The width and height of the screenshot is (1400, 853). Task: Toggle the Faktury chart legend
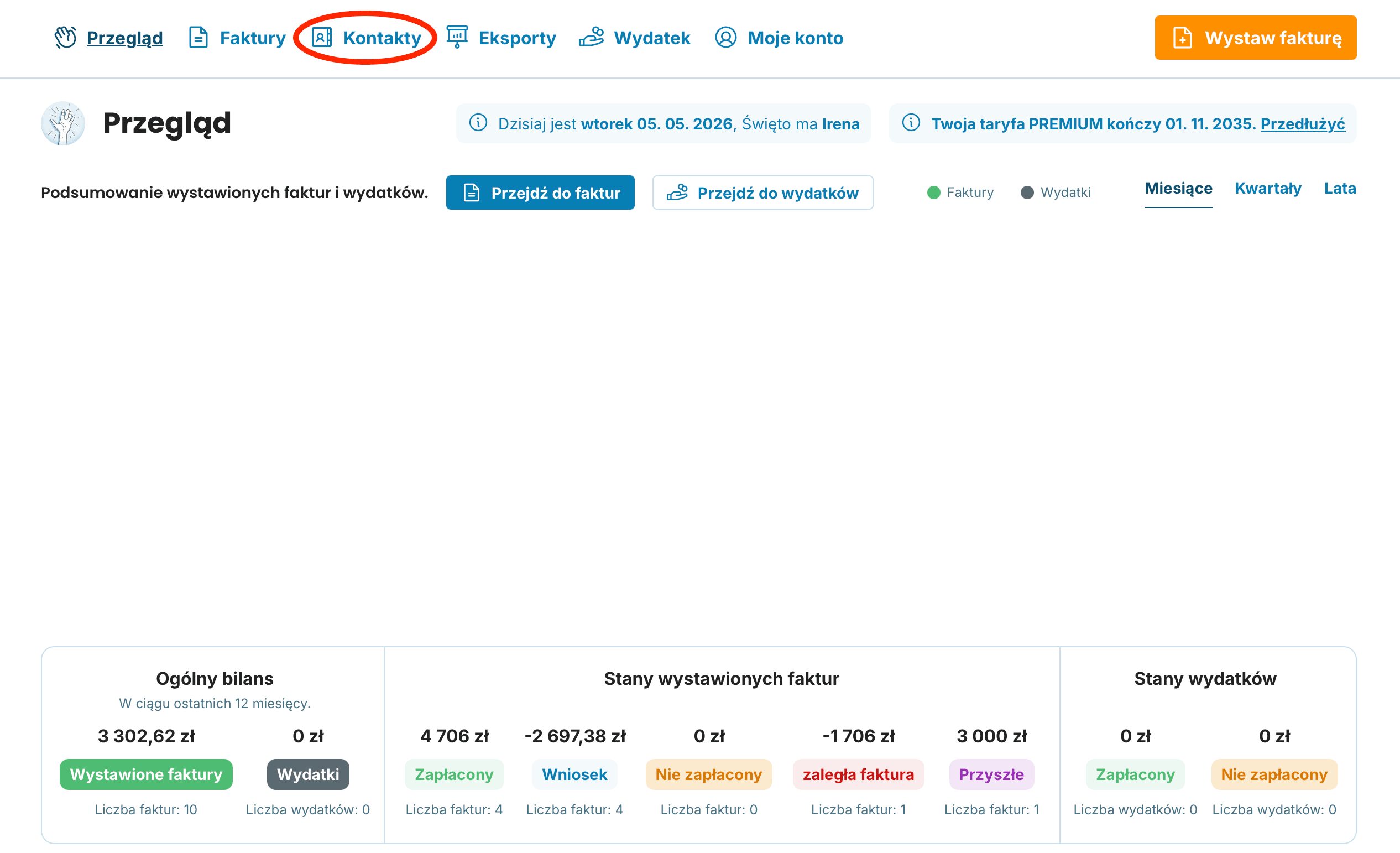(960, 193)
